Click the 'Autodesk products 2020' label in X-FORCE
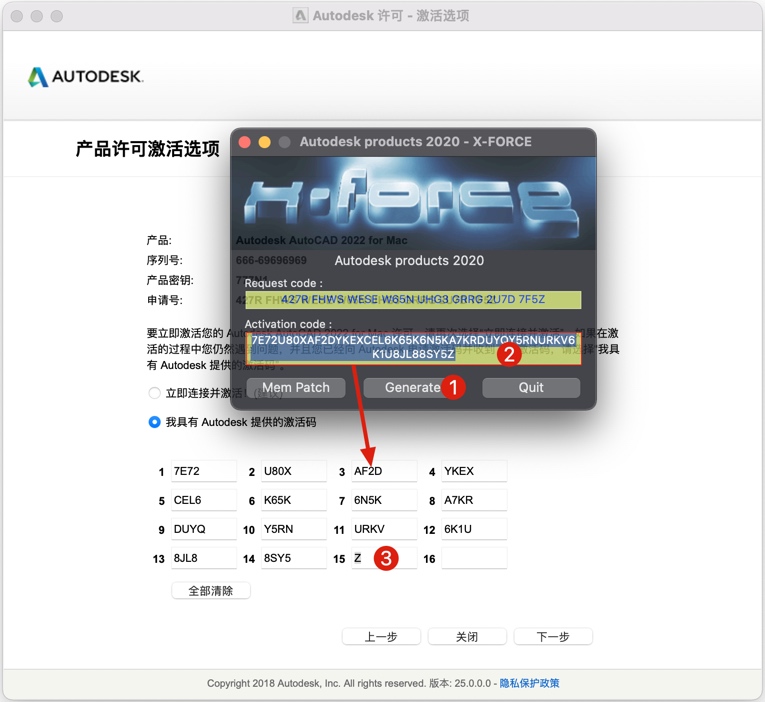 pyautogui.click(x=409, y=261)
